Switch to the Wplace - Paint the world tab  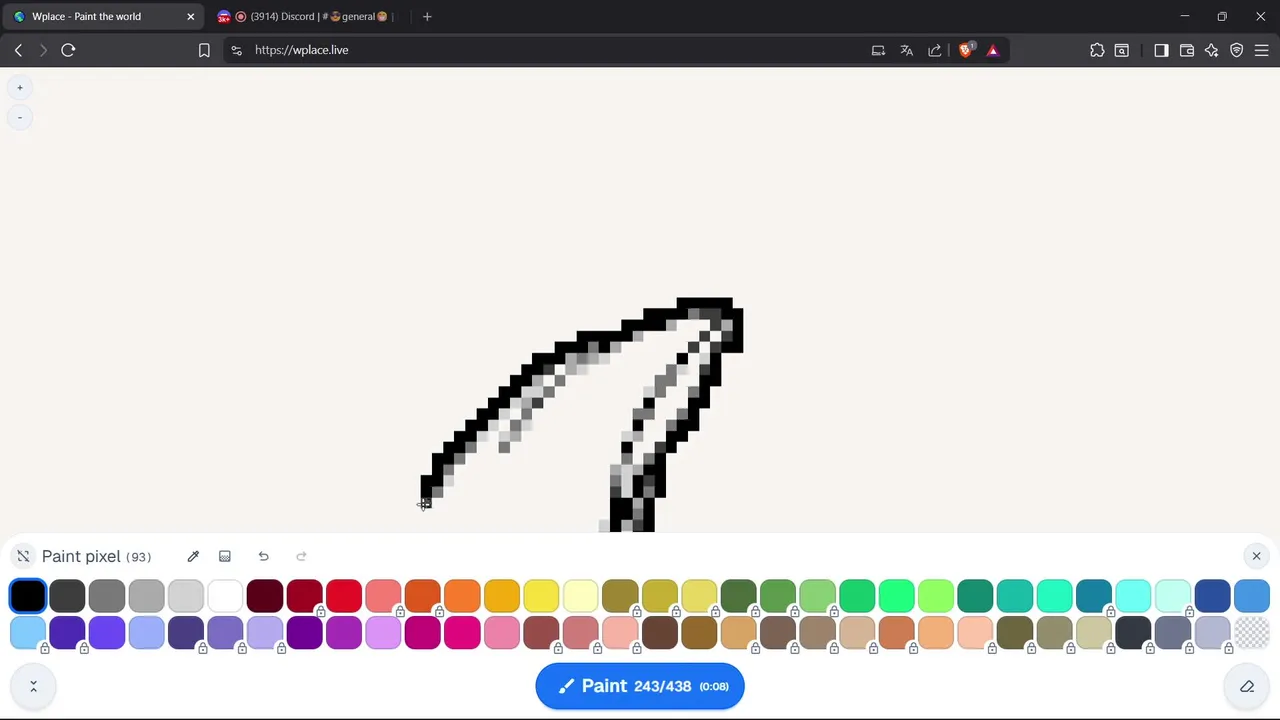[x=103, y=17]
